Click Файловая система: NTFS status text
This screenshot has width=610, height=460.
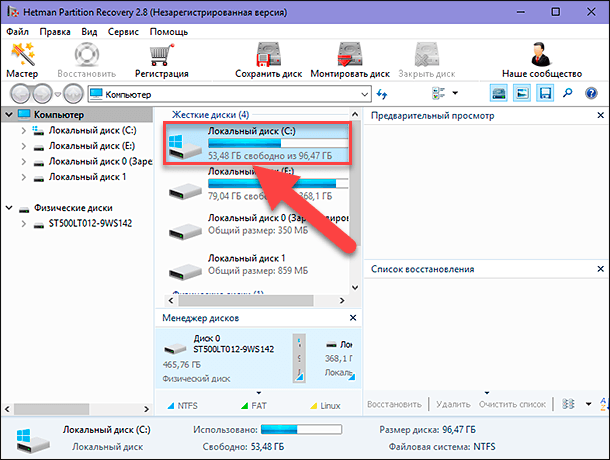pos(442,447)
